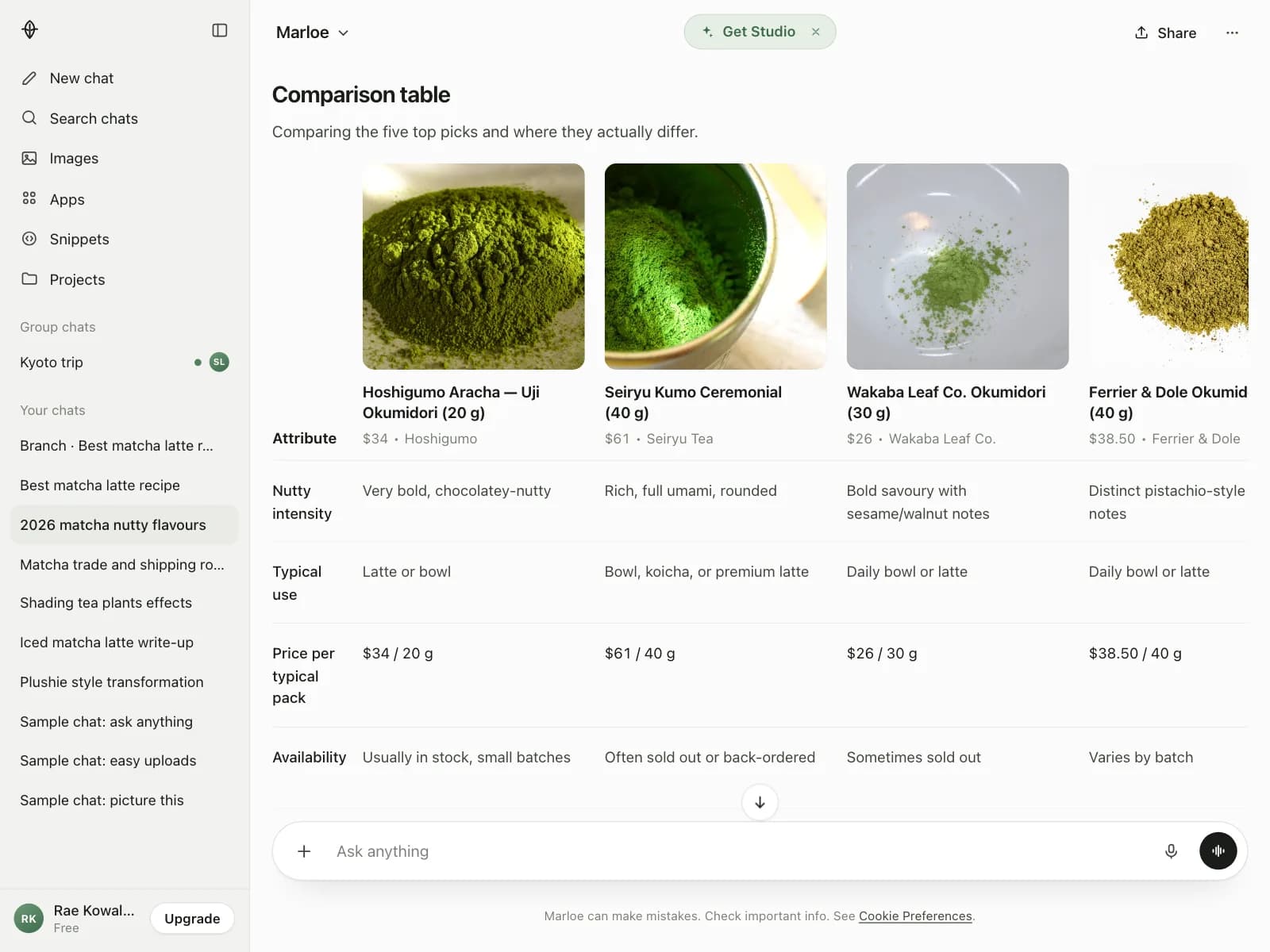Open Search chats
The height and width of the screenshot is (952, 1270).
[x=125, y=118]
